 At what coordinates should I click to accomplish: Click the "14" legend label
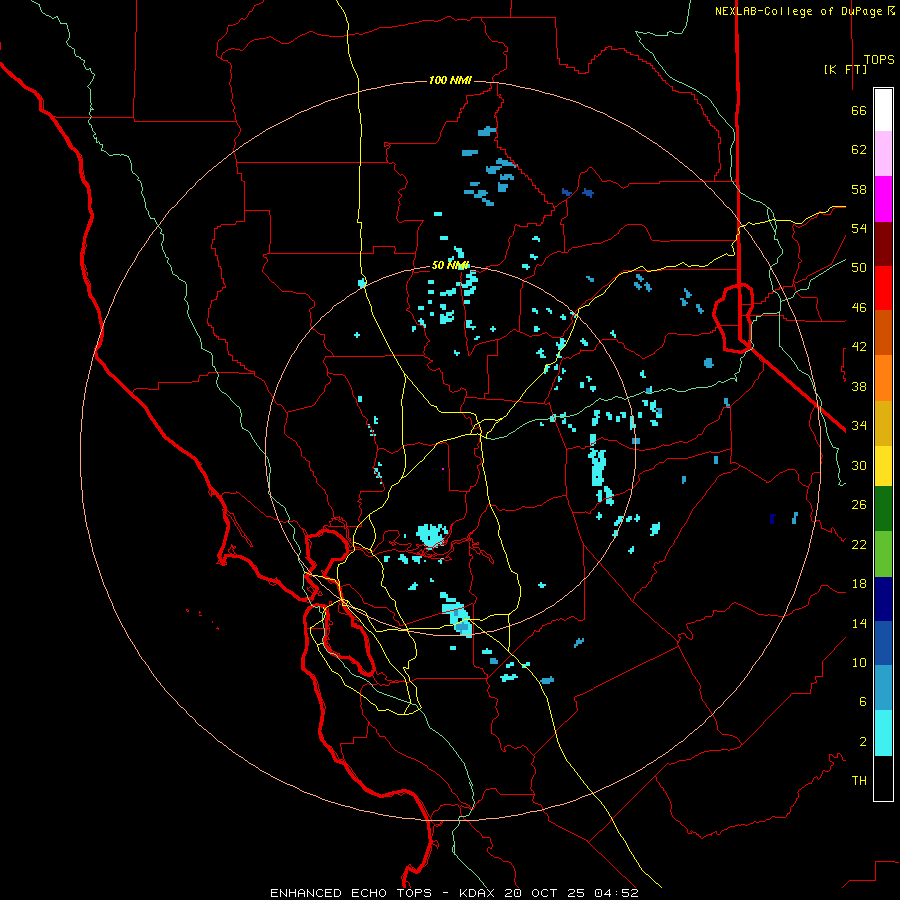click(859, 623)
